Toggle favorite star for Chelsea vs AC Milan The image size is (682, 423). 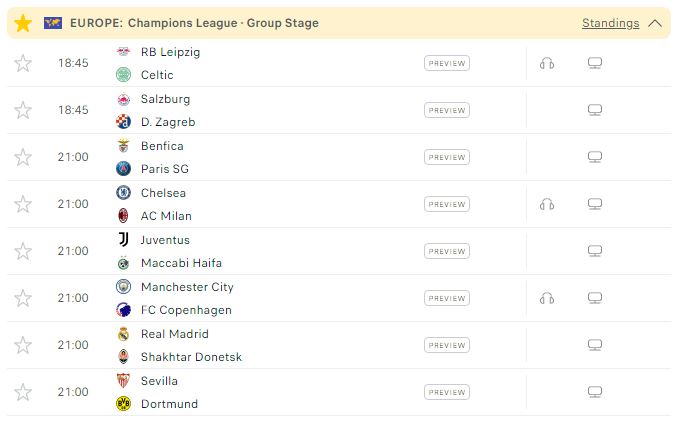pyautogui.click(x=23, y=204)
